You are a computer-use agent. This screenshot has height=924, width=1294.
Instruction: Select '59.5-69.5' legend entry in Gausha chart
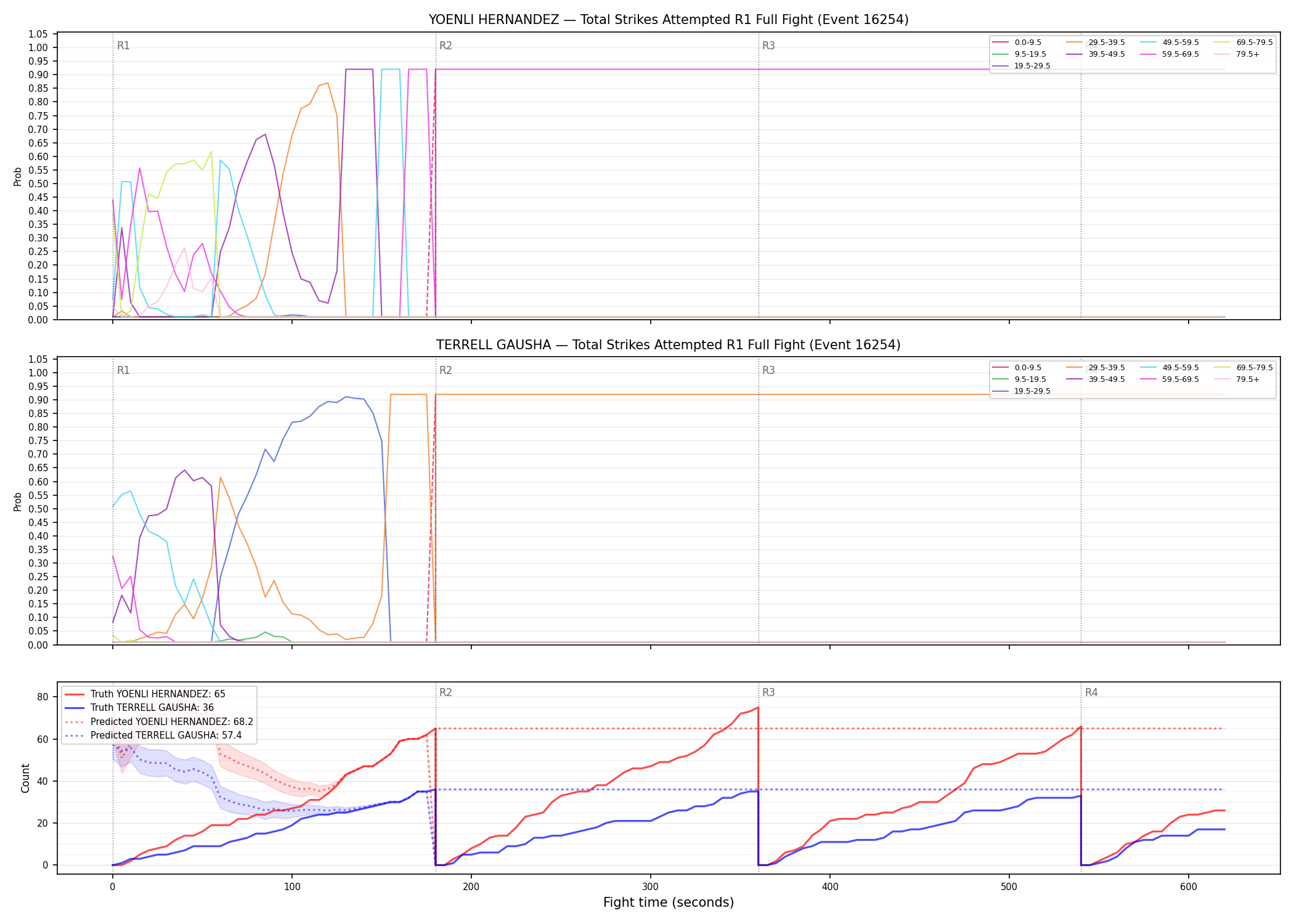1170,379
